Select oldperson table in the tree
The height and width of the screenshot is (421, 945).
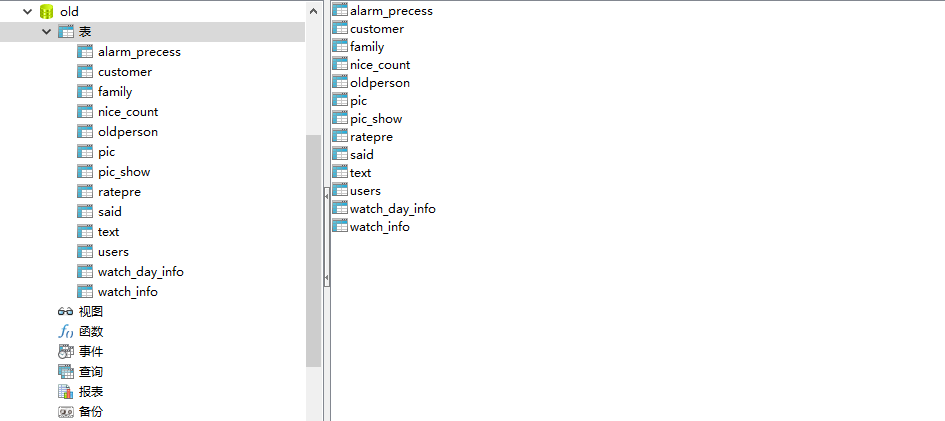coord(128,131)
